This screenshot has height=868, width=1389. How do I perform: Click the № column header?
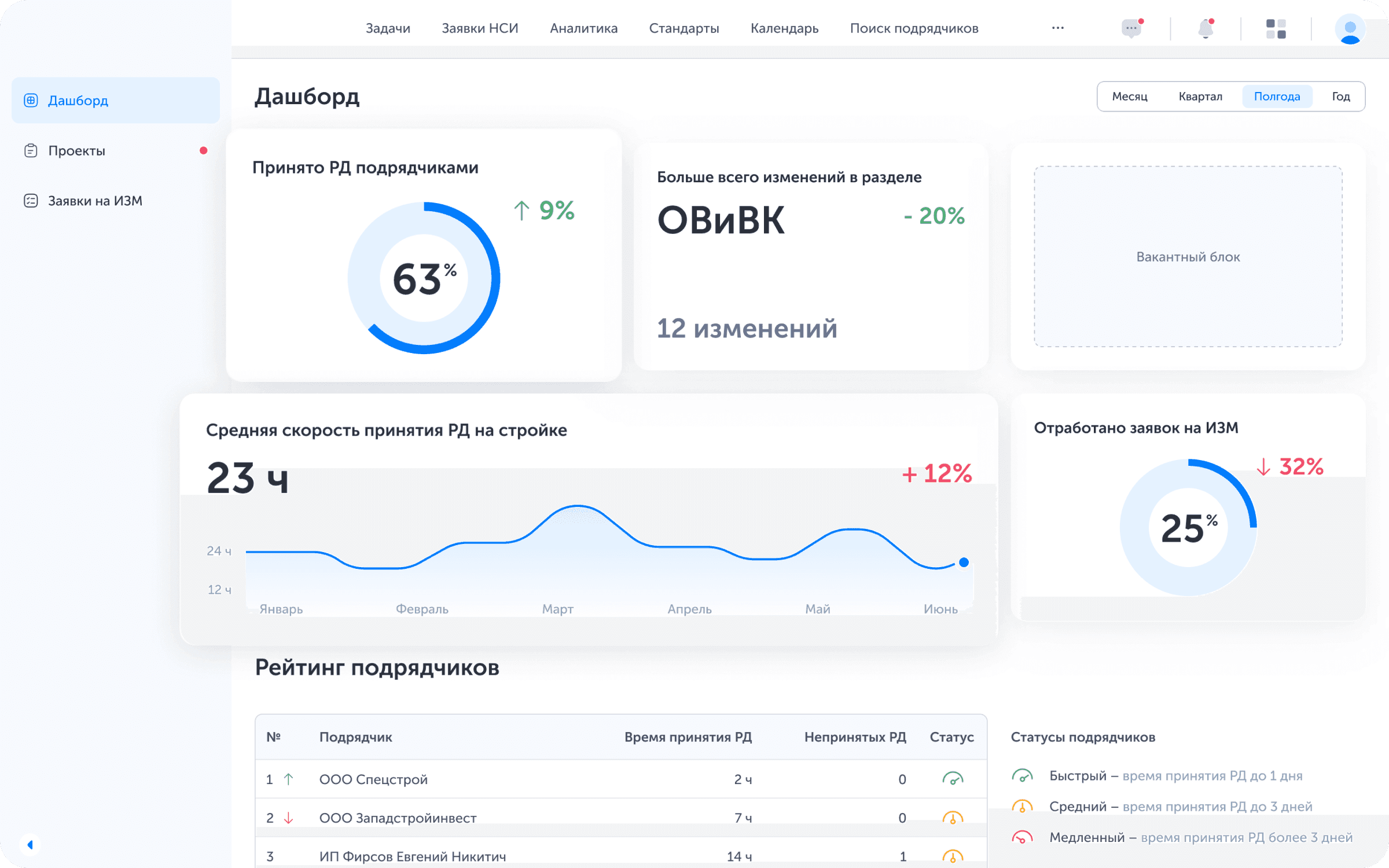click(x=273, y=737)
